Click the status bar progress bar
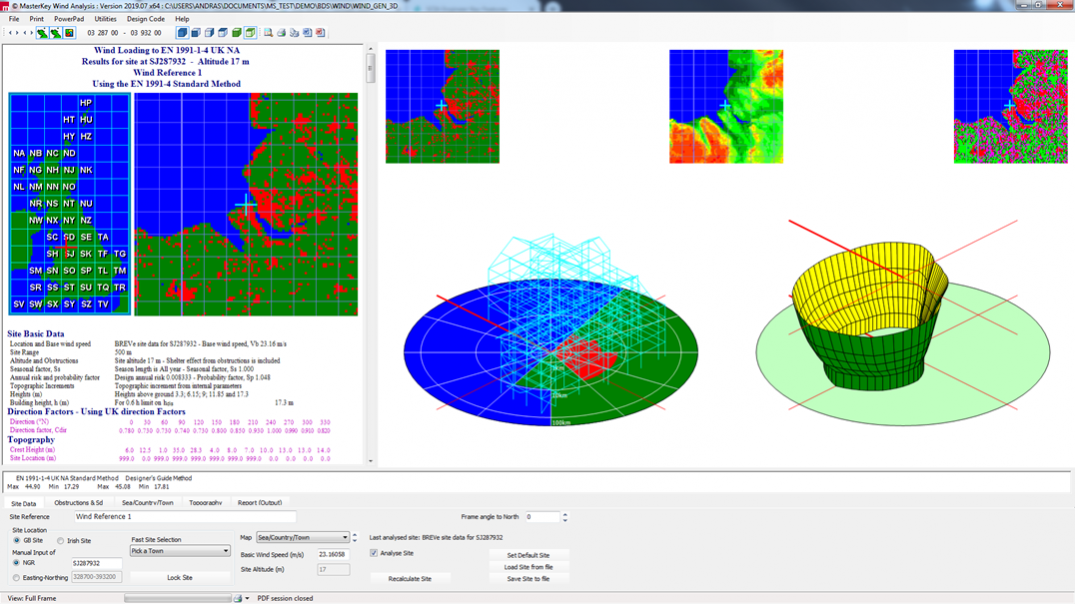 [178, 598]
